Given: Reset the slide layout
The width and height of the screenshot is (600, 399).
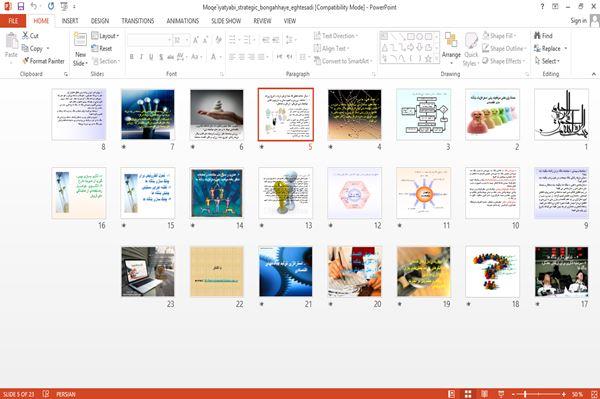Looking at the screenshot, I should (102, 48).
